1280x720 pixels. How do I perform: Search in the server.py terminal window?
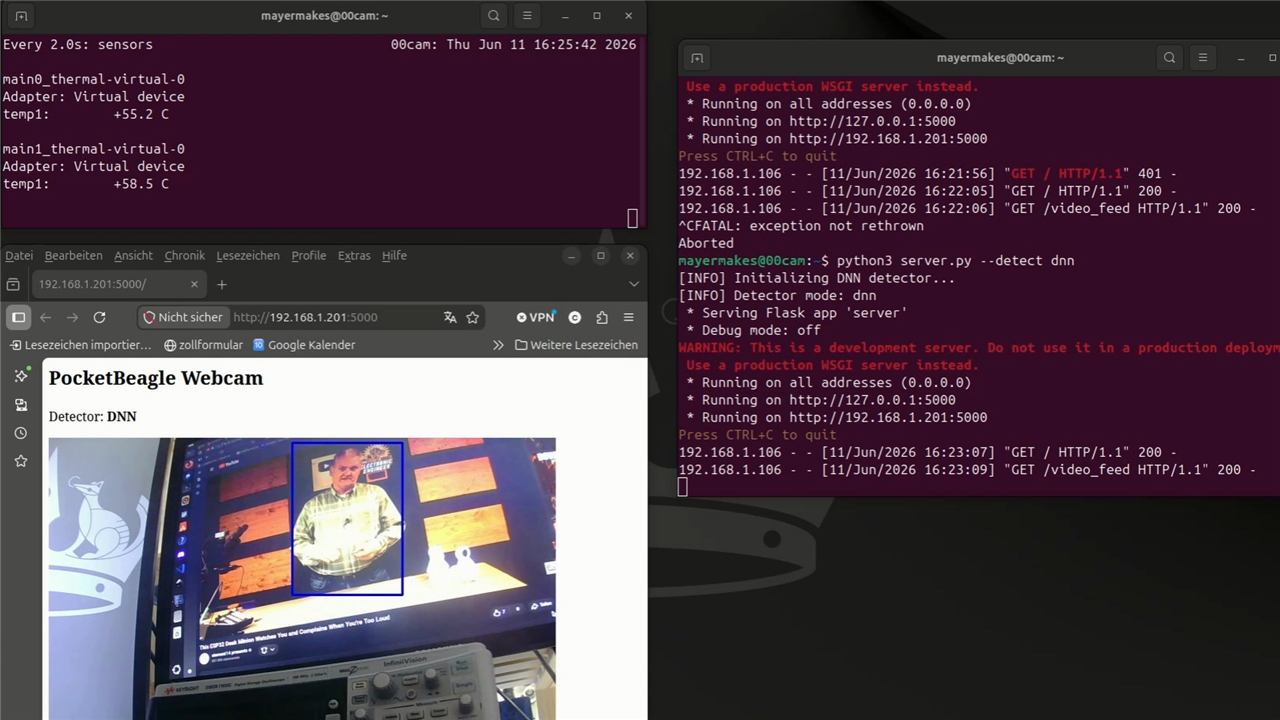pyautogui.click(x=1169, y=58)
